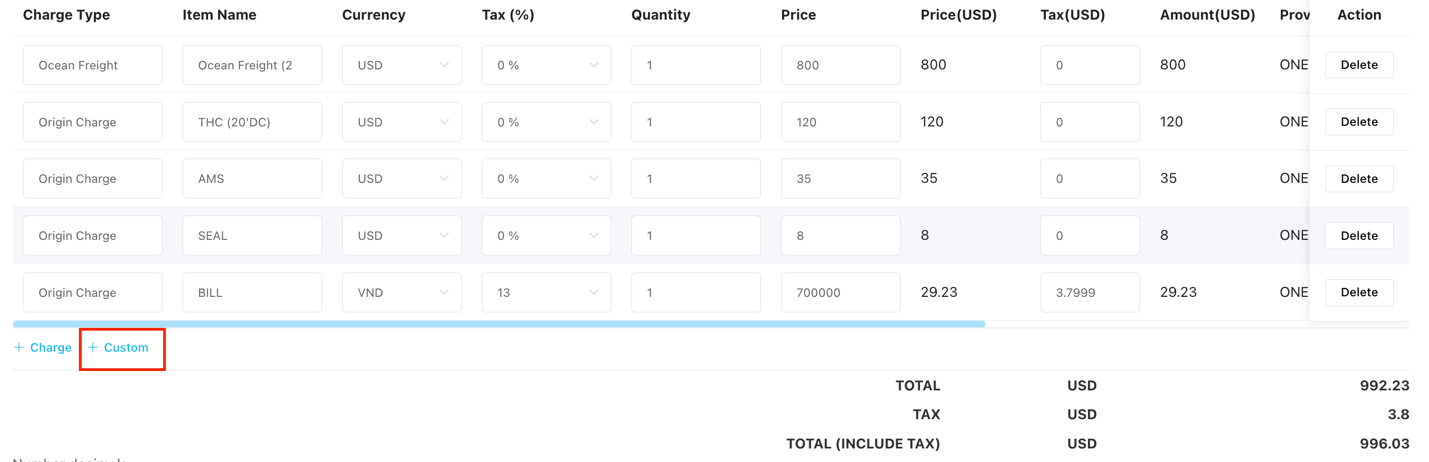Click the price field showing 800

pyautogui.click(x=840, y=65)
